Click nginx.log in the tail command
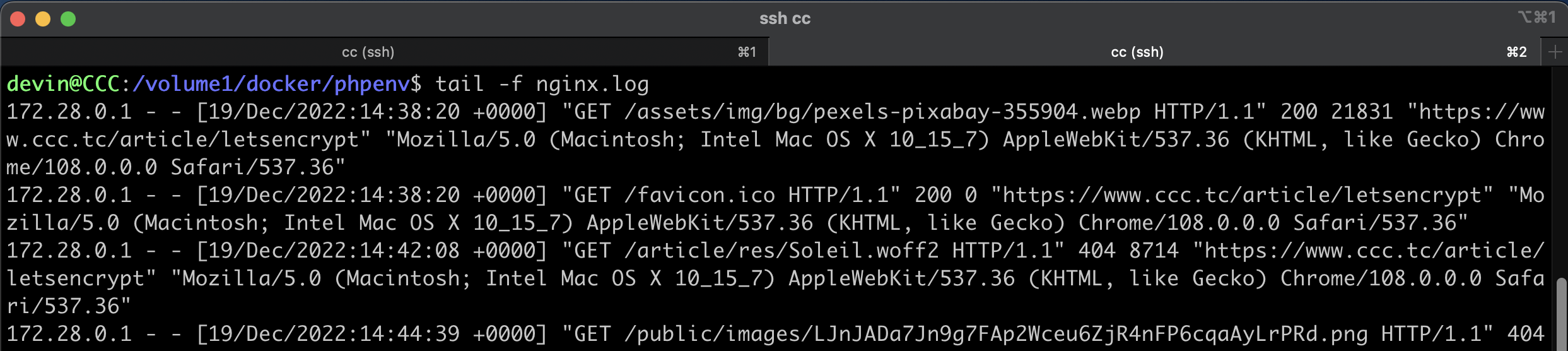Screen dimensions: 1568x351 click(x=592, y=84)
